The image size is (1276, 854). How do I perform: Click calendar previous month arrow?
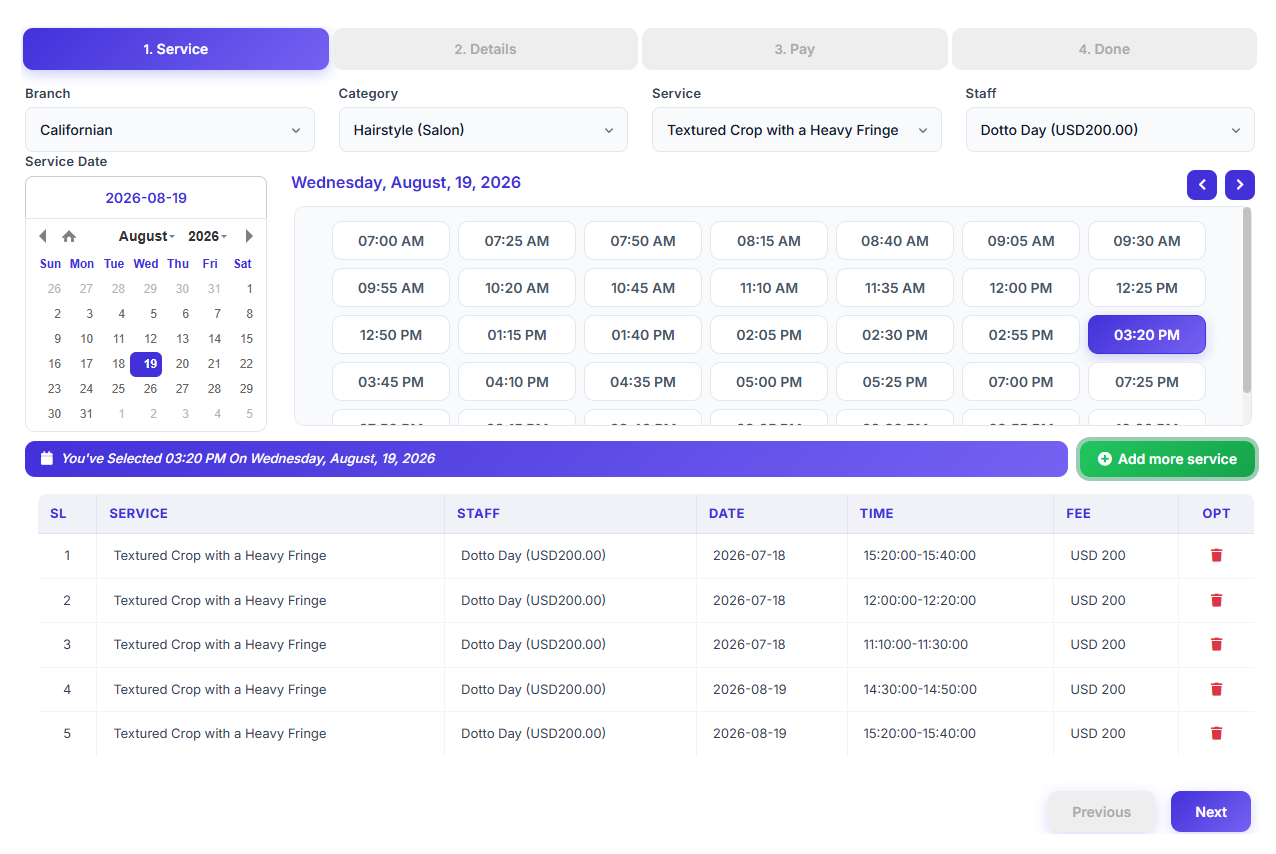click(x=42, y=236)
